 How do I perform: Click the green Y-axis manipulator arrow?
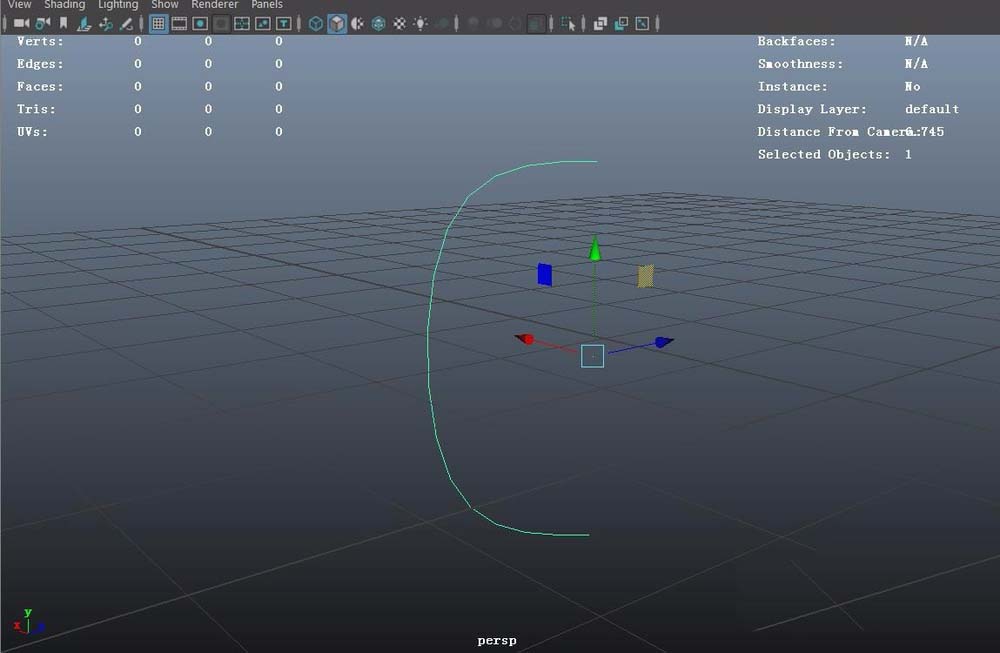pyautogui.click(x=595, y=250)
